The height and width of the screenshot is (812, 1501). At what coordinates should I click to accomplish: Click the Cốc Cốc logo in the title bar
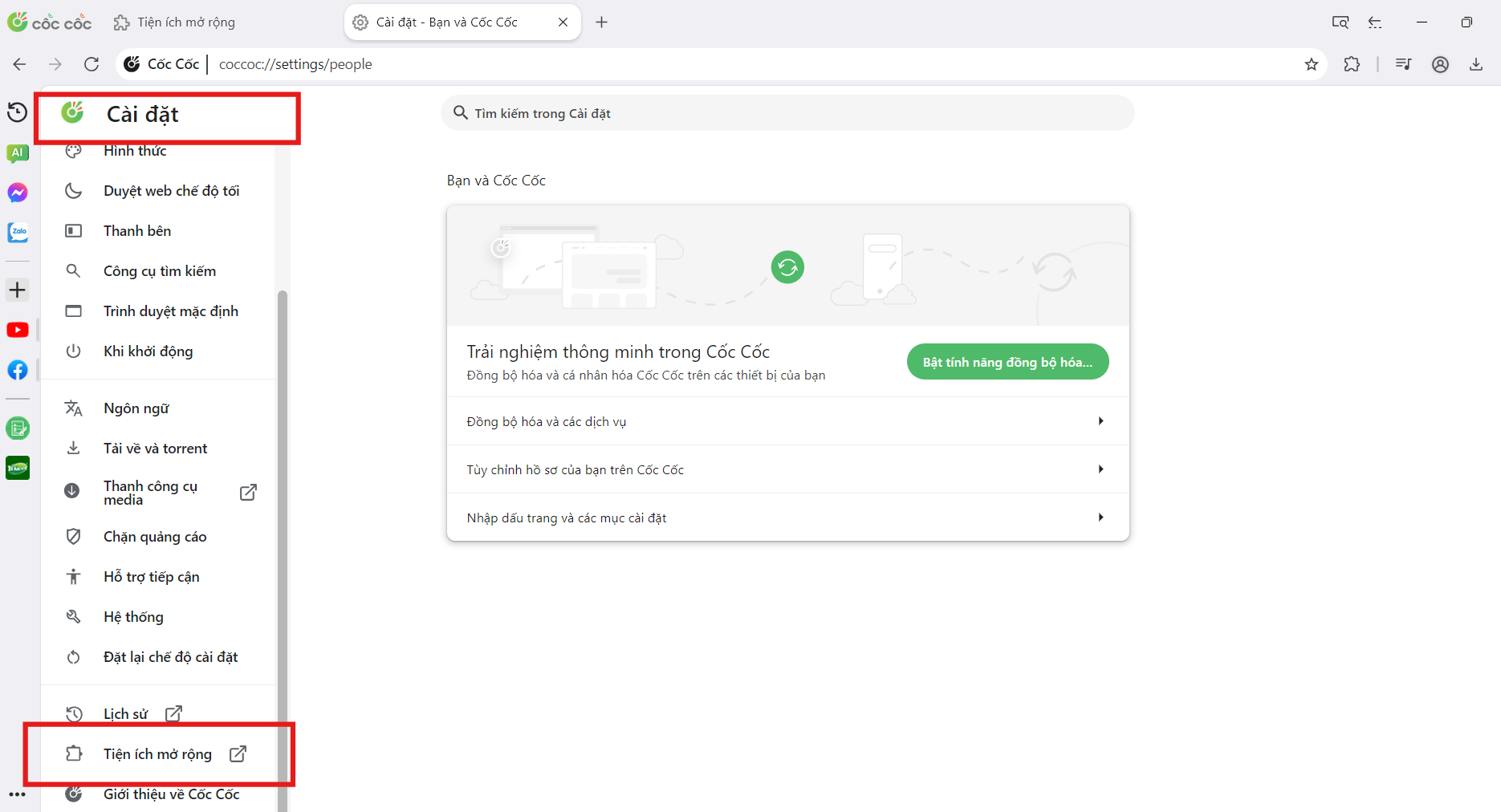click(x=50, y=22)
